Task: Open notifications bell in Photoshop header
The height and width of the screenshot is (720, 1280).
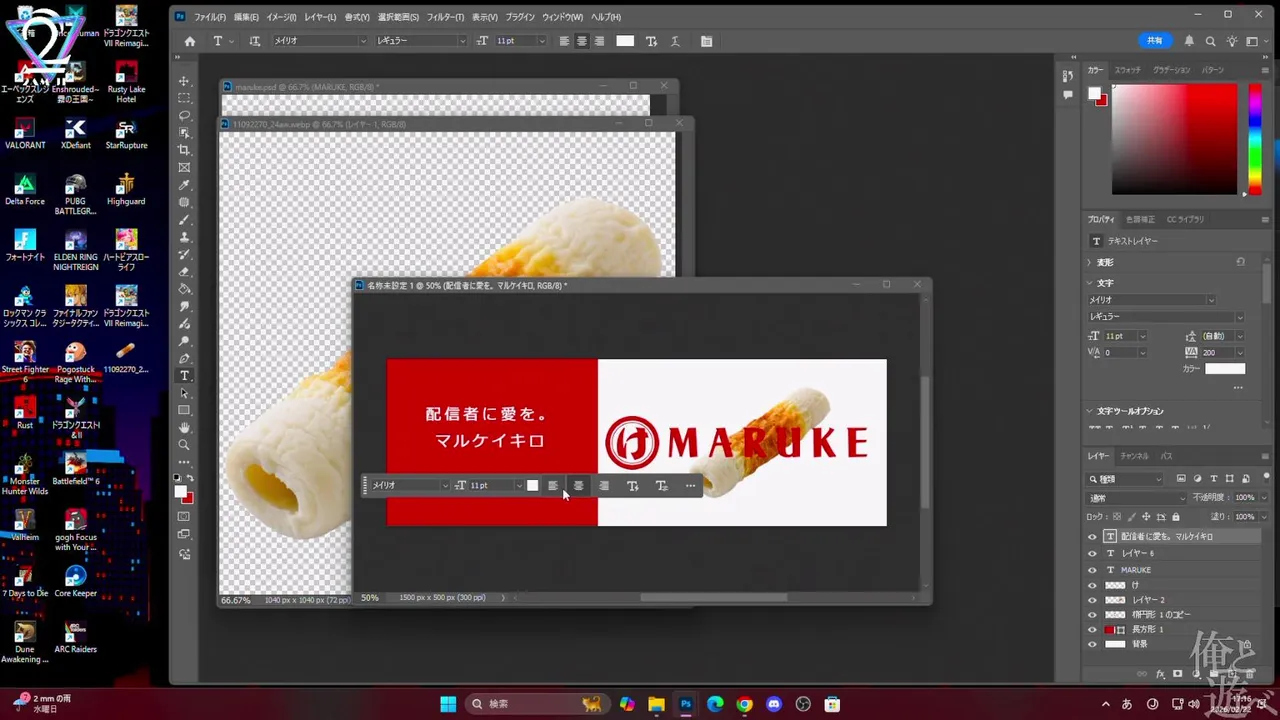Action: click(1189, 41)
